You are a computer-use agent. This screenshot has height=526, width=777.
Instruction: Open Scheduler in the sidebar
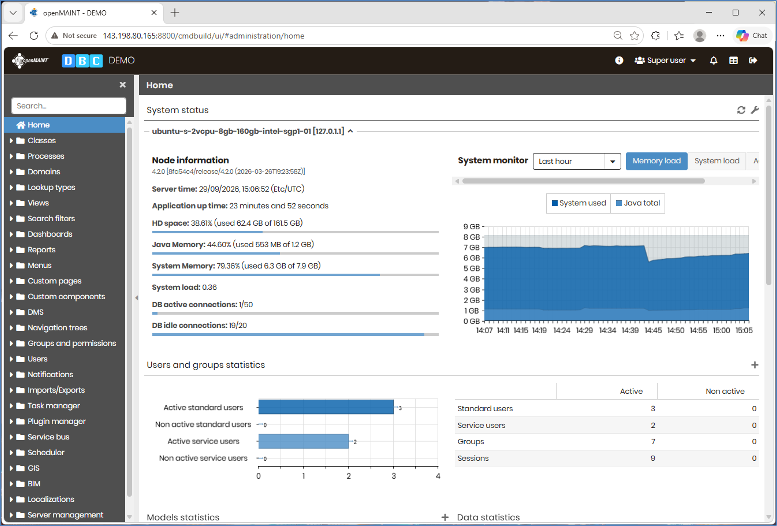(64, 453)
